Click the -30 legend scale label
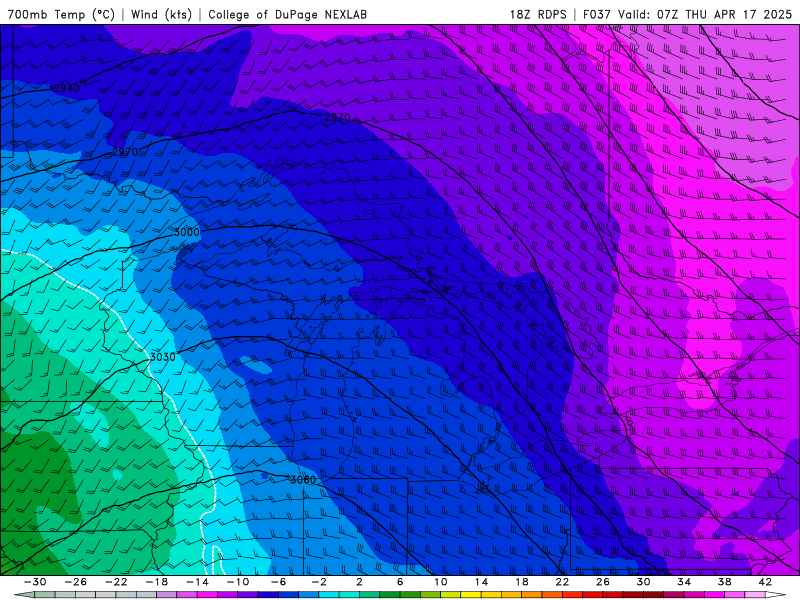This screenshot has width=800, height=600. point(35,582)
